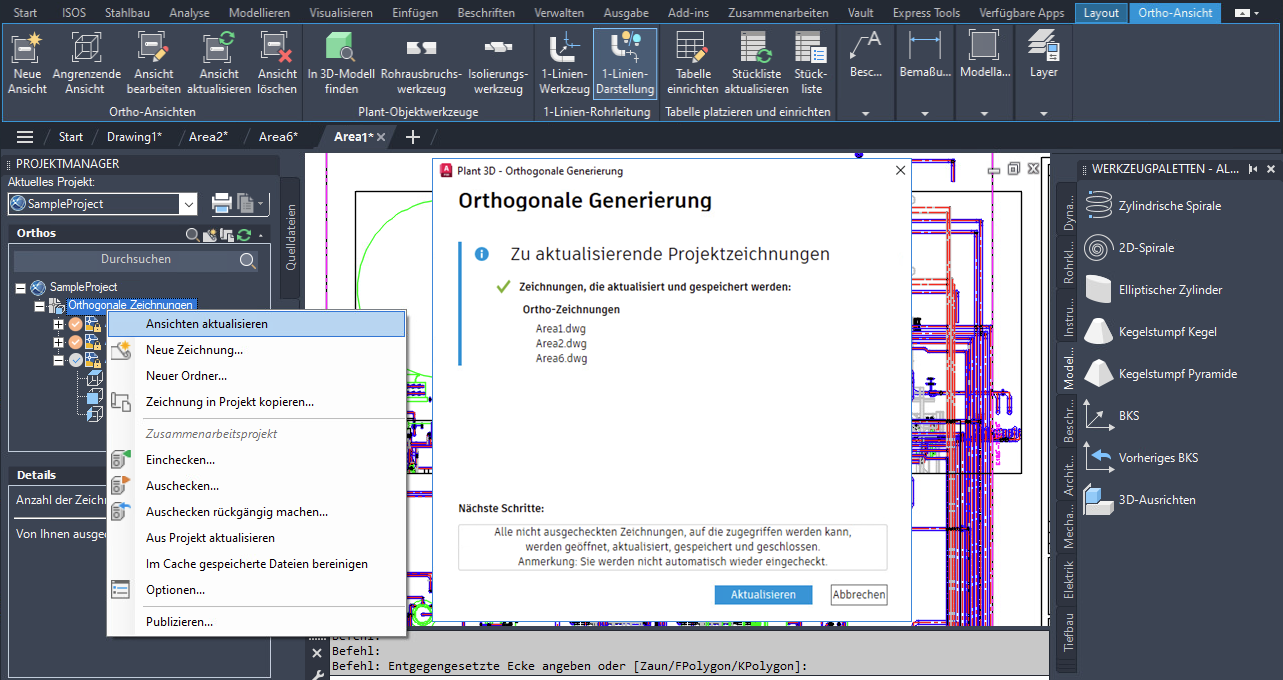
Task: Collapse the SampleProject tree node
Action: tap(21, 288)
